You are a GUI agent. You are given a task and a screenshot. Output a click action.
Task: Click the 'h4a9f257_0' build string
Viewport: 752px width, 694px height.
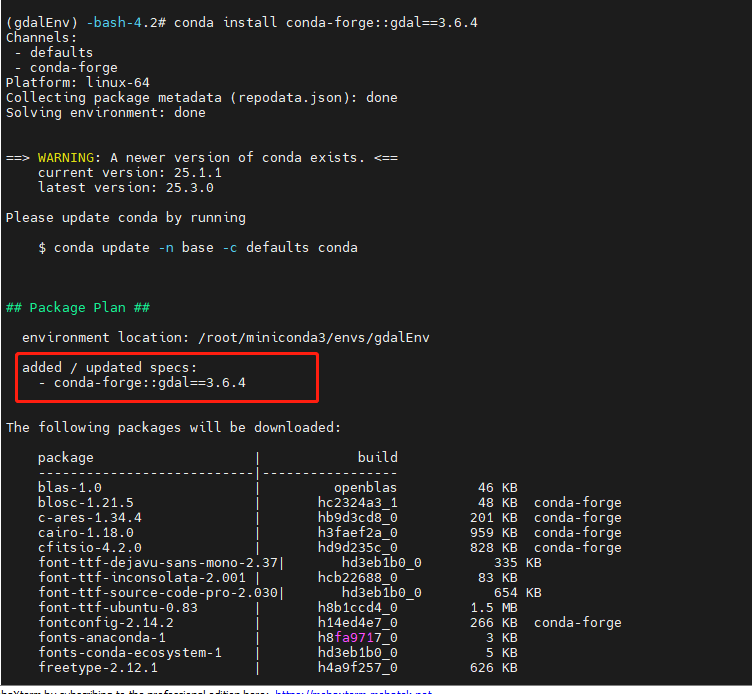tap(357, 668)
